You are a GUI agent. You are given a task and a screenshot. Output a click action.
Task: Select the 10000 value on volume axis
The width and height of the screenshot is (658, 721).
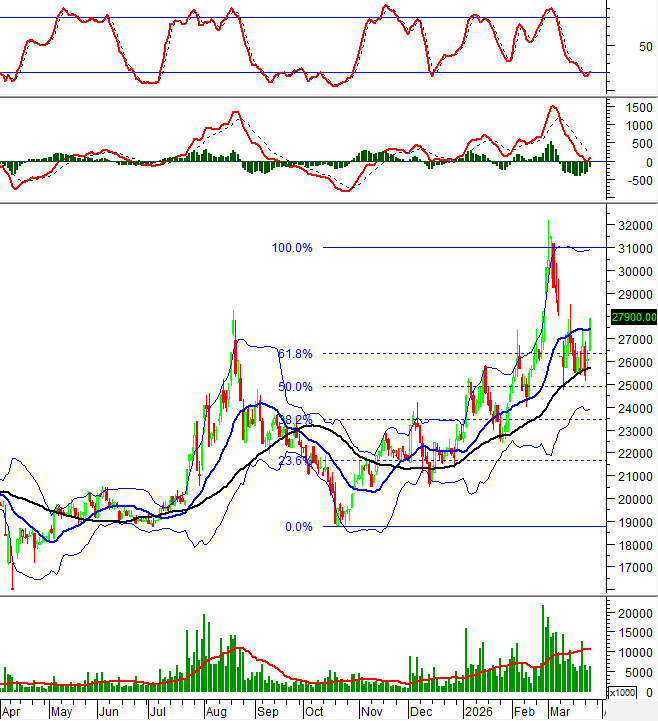(x=632, y=652)
